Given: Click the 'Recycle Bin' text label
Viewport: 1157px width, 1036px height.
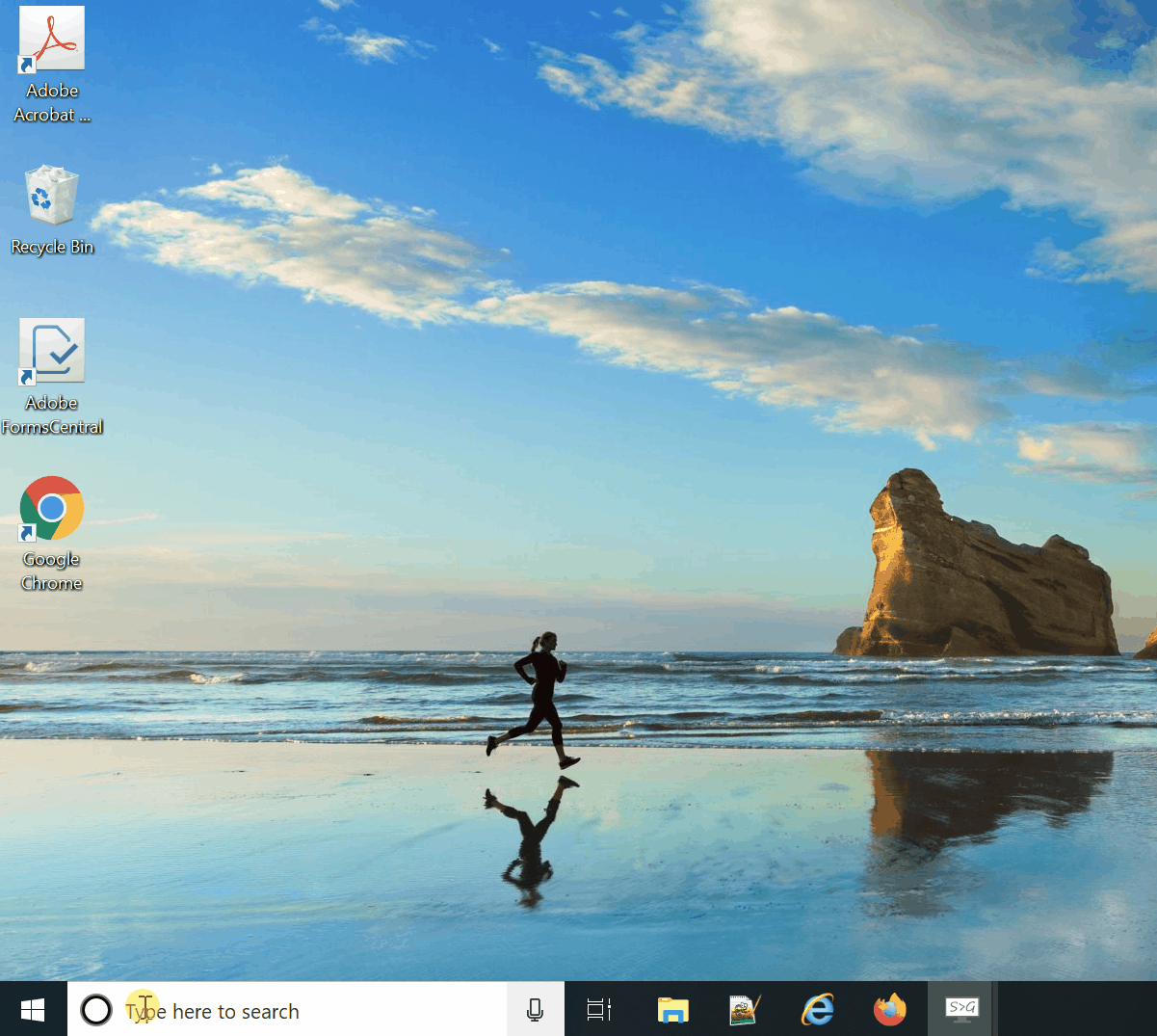Looking at the screenshot, I should tap(52, 247).
